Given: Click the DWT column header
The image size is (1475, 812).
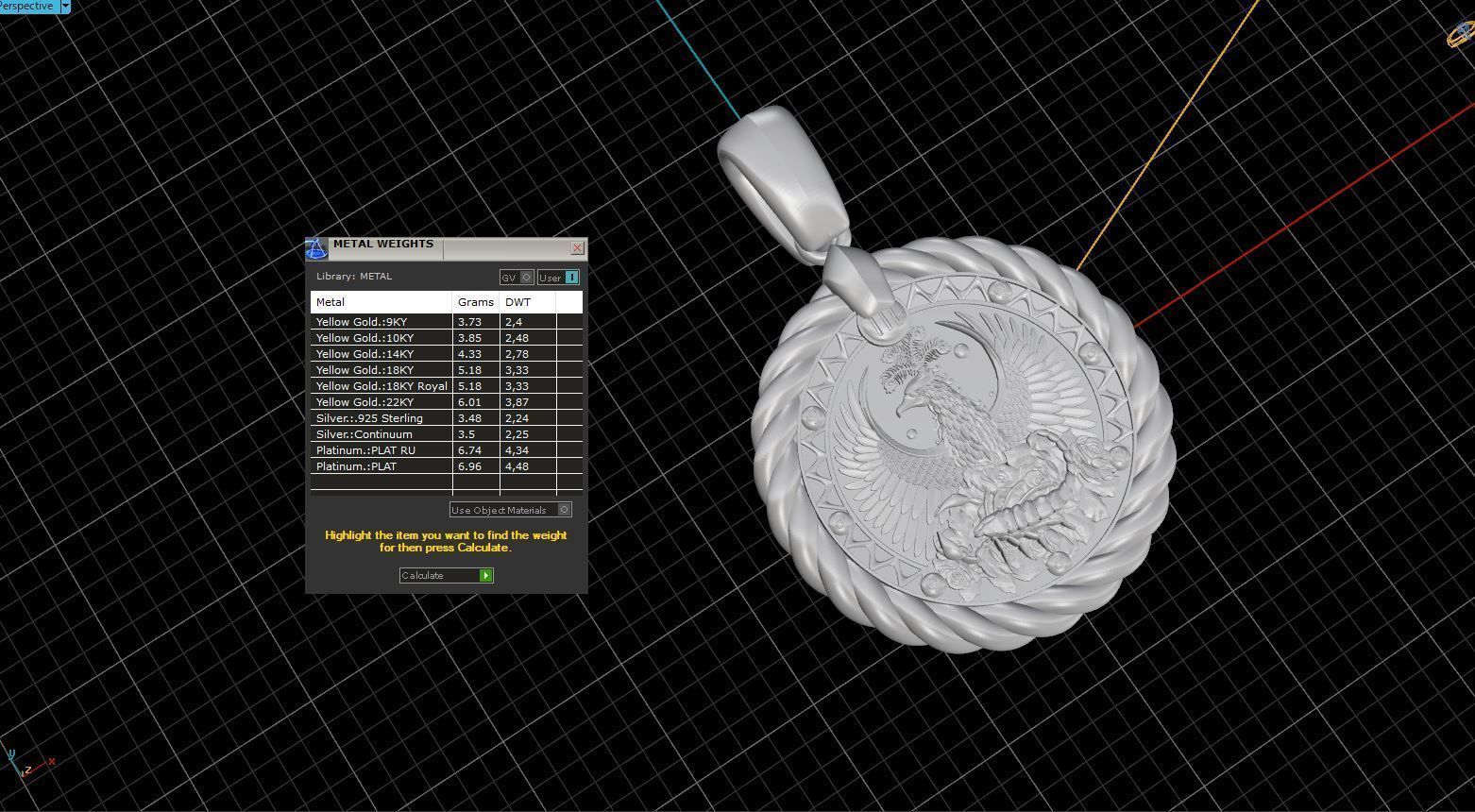Looking at the screenshot, I should pyautogui.click(x=528, y=302).
